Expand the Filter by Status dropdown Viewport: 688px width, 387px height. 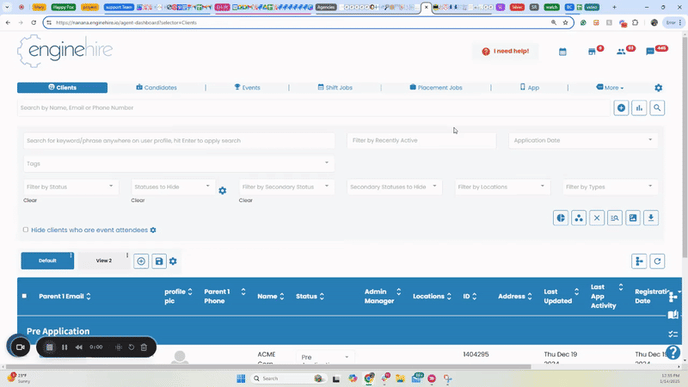(x=70, y=187)
